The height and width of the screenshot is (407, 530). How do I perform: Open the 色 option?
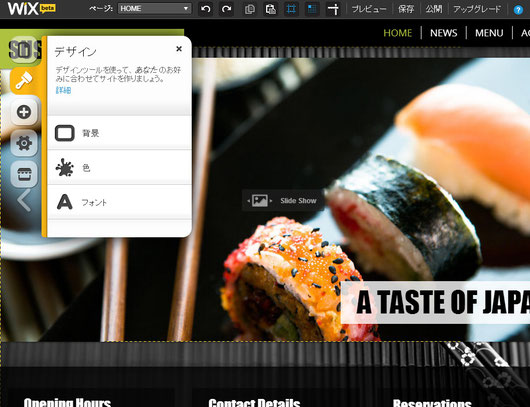(120, 168)
